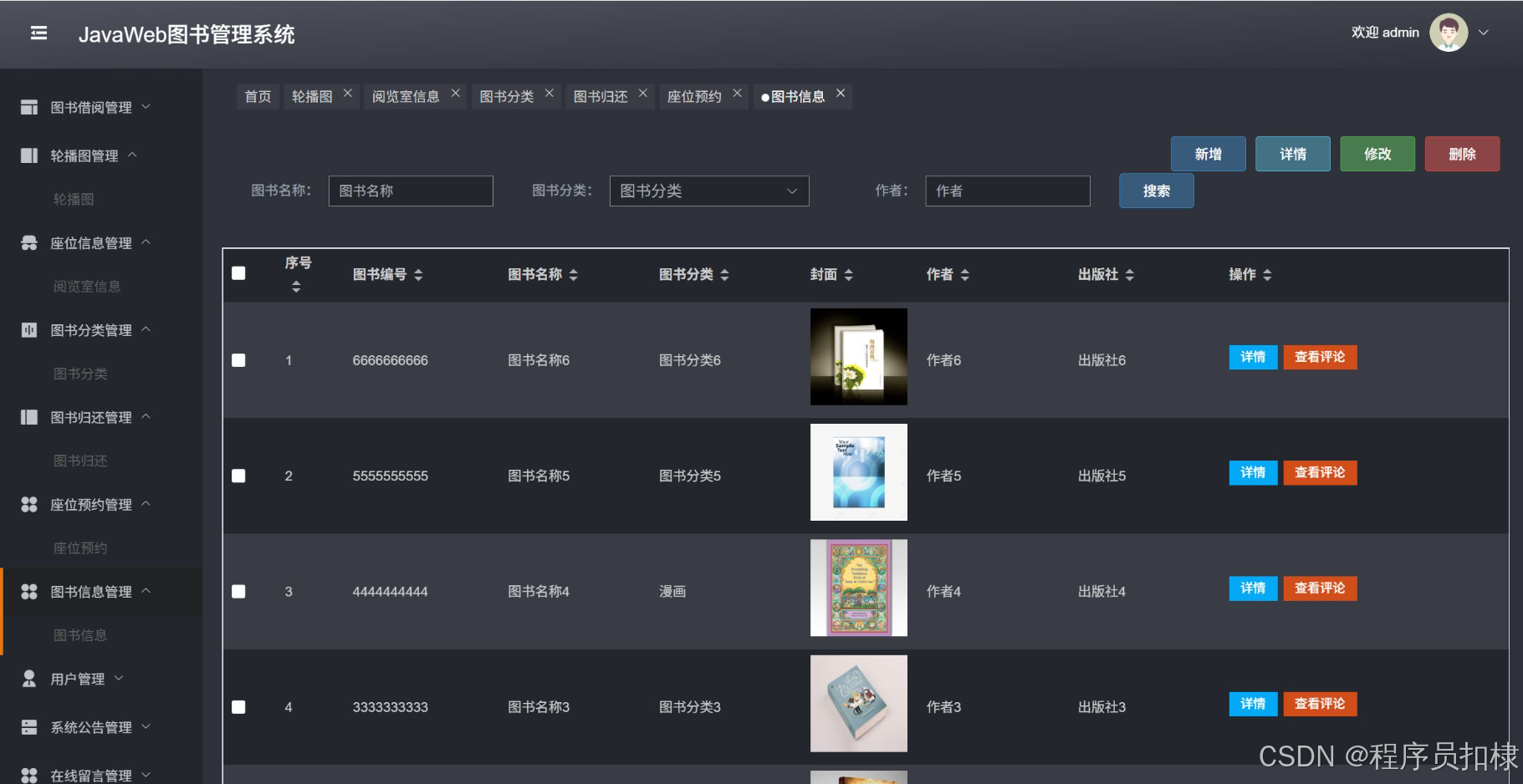The height and width of the screenshot is (784, 1523).
Task: Sort by 操作 column arrows
Action: pos(1267,275)
